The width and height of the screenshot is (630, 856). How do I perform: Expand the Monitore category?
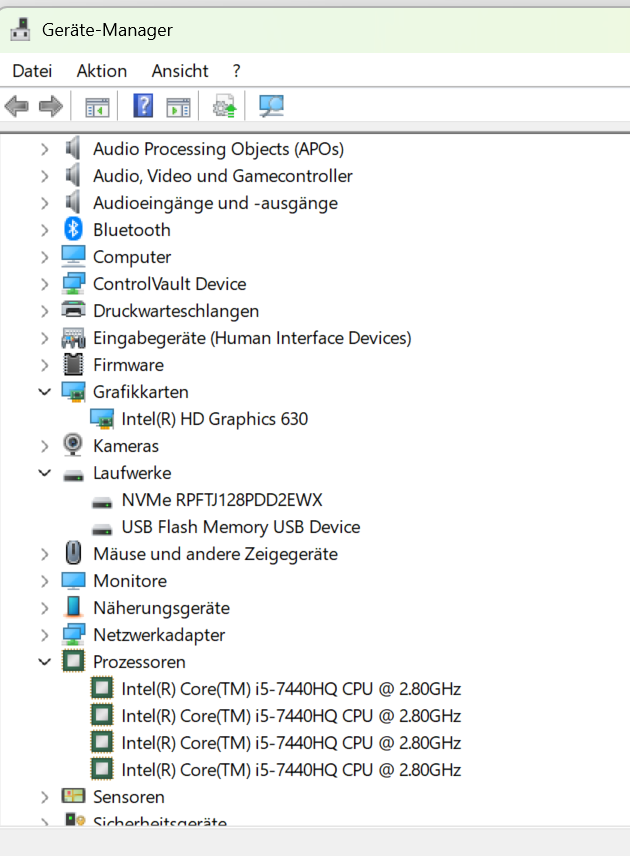coord(45,580)
